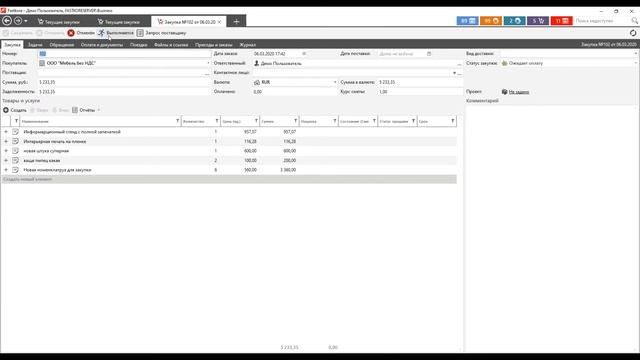Click the 957,07 price cell
640x360 pixels.
[x=250, y=132]
